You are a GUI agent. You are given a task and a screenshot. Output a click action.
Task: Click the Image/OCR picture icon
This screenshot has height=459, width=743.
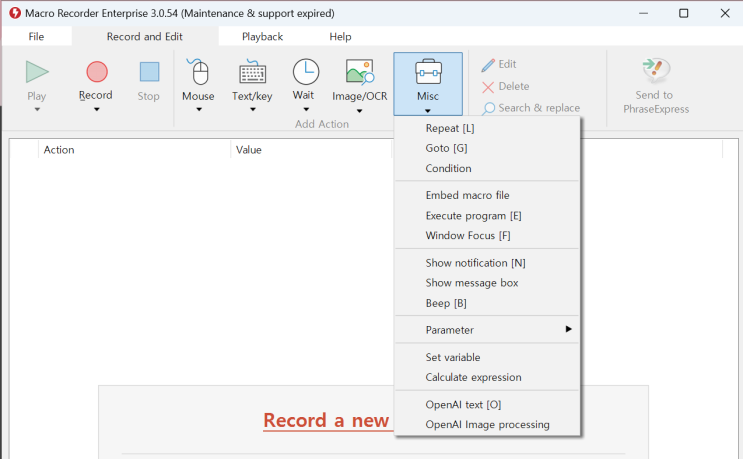[x=360, y=72]
